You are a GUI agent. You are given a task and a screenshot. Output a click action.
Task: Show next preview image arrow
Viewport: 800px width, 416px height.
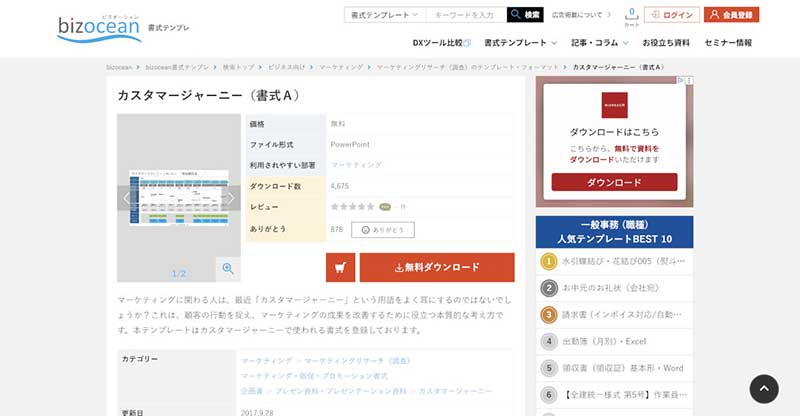click(231, 198)
